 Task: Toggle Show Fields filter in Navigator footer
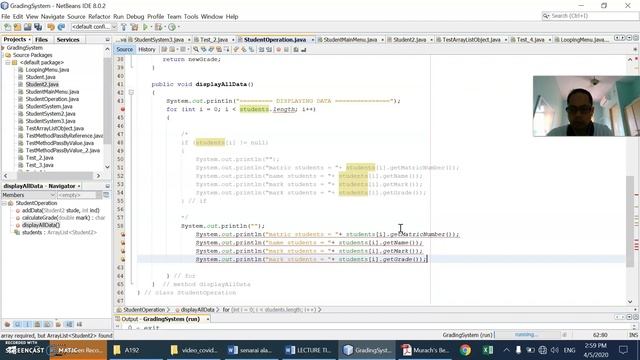17,324
